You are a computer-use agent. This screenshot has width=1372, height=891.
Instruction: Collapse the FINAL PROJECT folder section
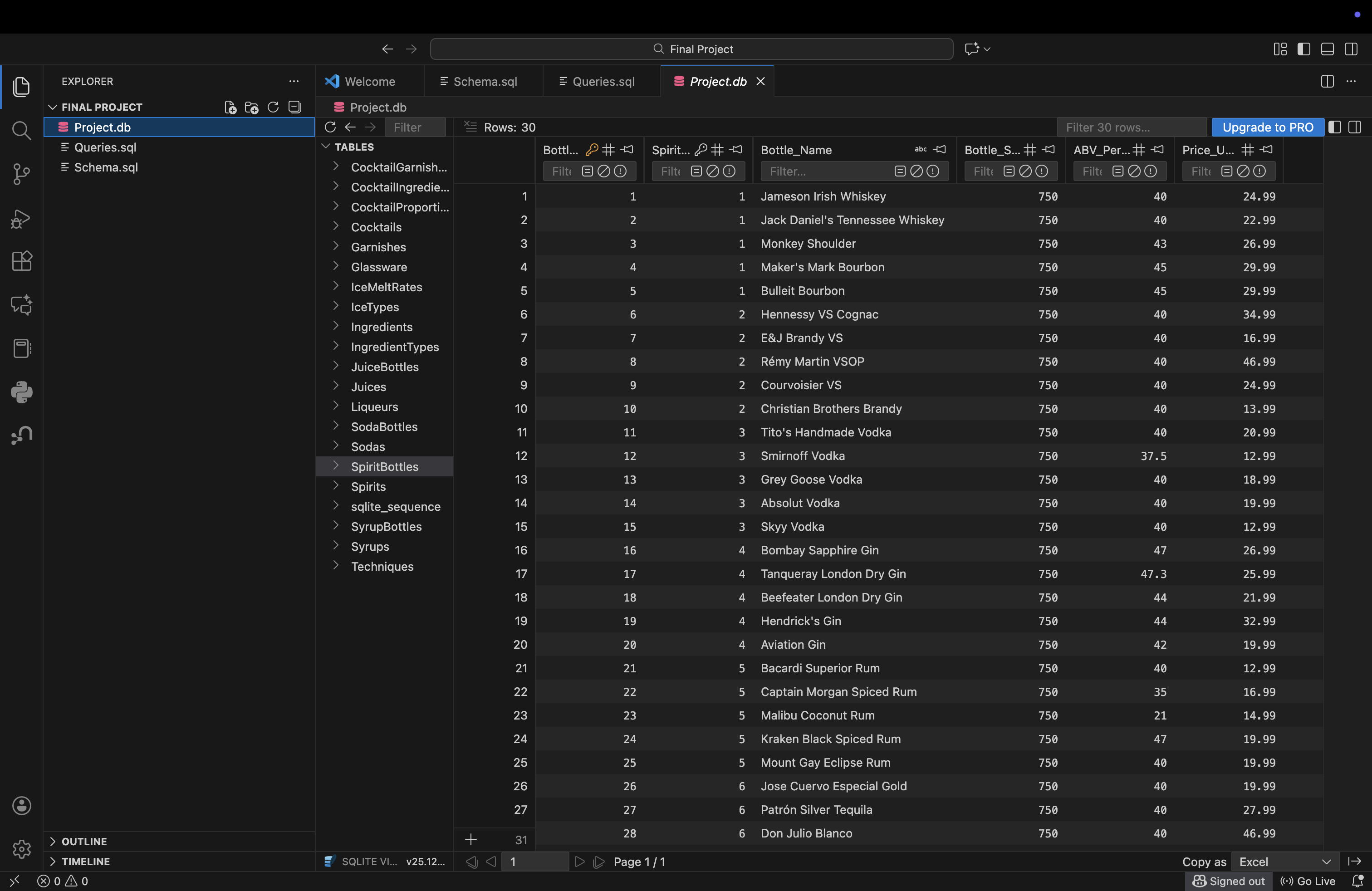pos(53,107)
